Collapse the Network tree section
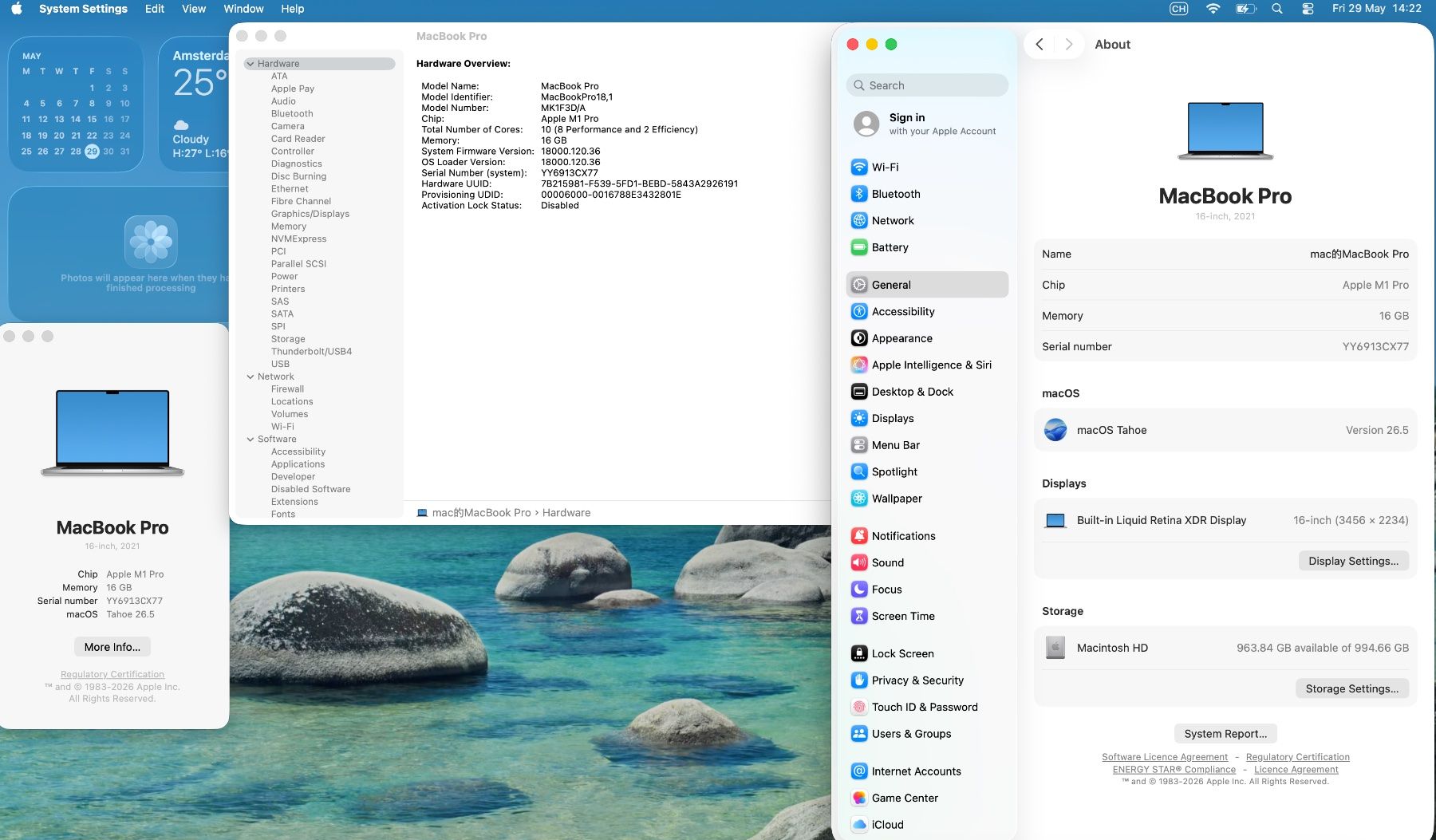The height and width of the screenshot is (840, 1436). pyautogui.click(x=251, y=377)
